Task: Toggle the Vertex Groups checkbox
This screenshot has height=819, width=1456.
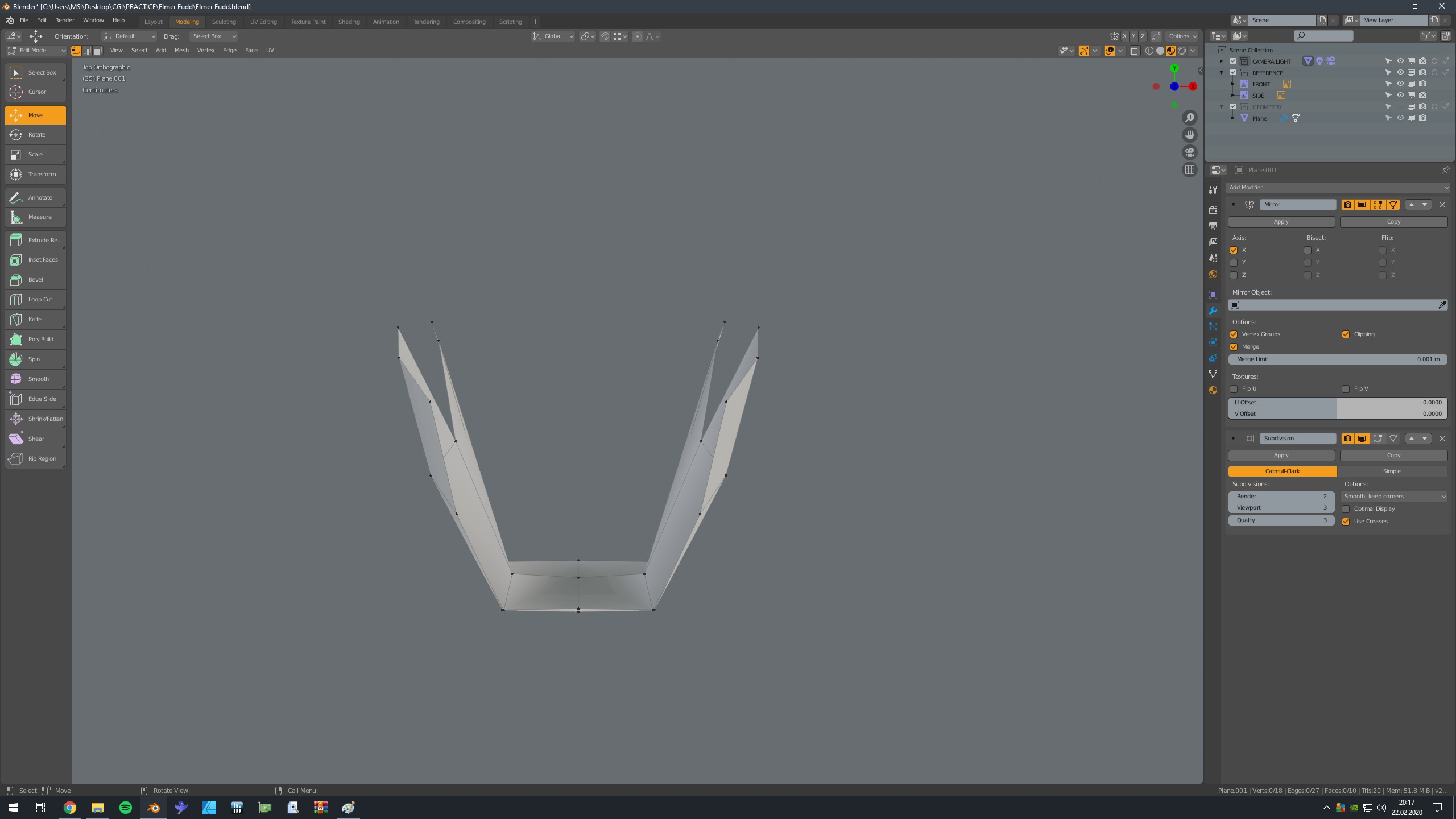Action: point(1234,334)
